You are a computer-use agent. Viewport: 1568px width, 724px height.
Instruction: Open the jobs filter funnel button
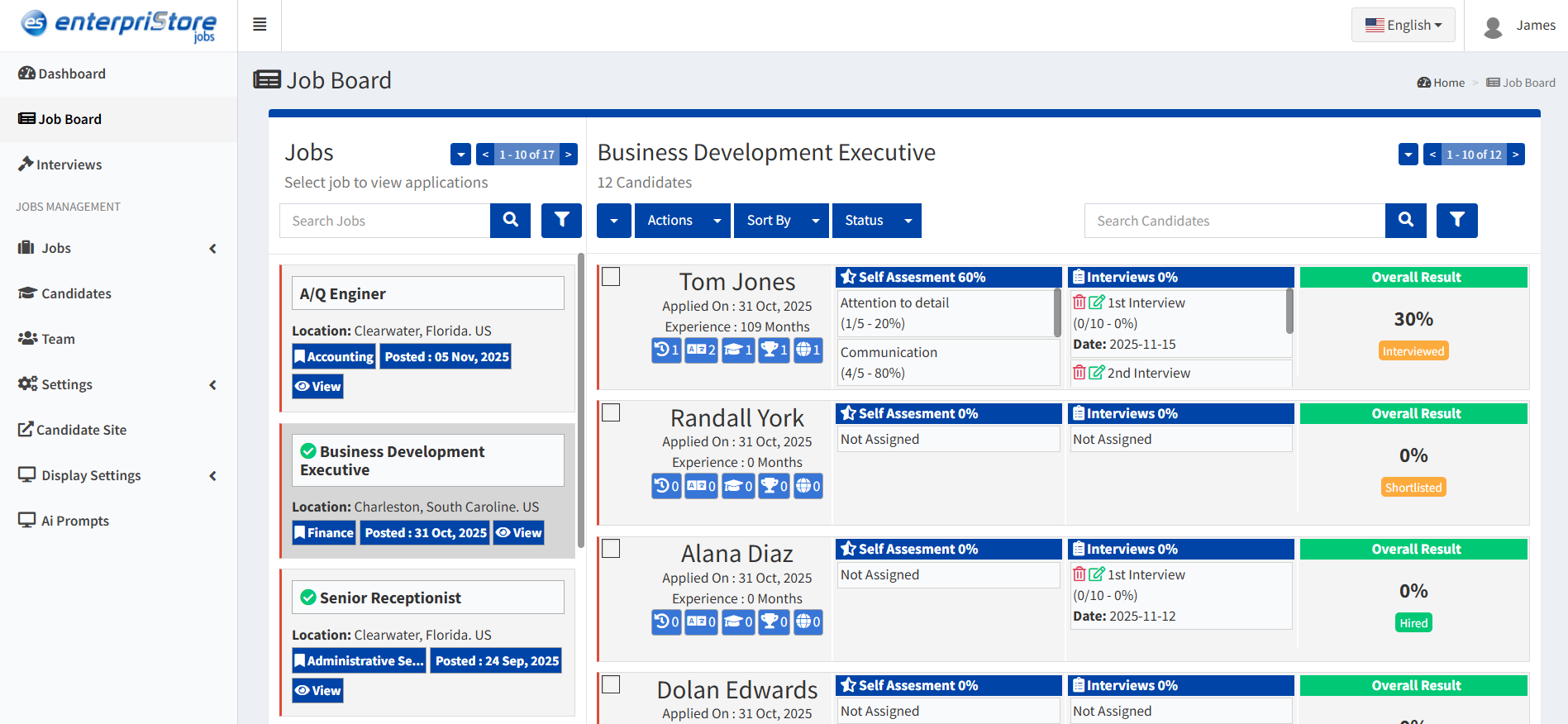[562, 221]
